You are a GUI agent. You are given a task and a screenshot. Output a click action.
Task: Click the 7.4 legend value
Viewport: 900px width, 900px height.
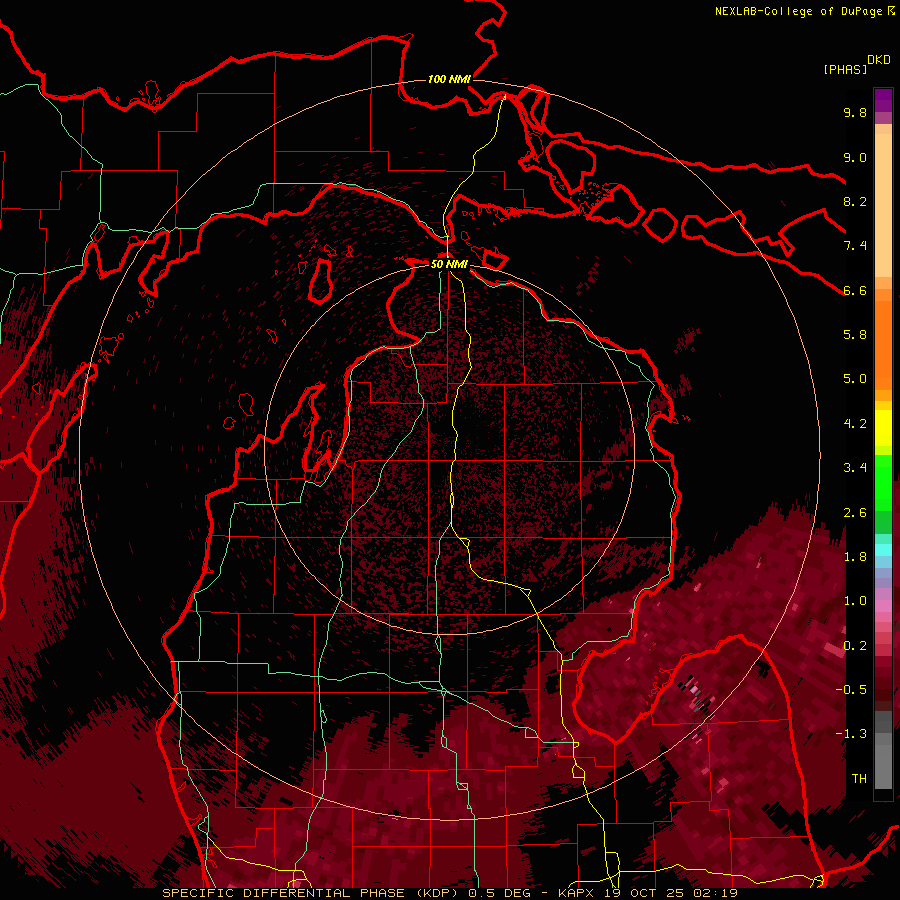click(x=855, y=246)
